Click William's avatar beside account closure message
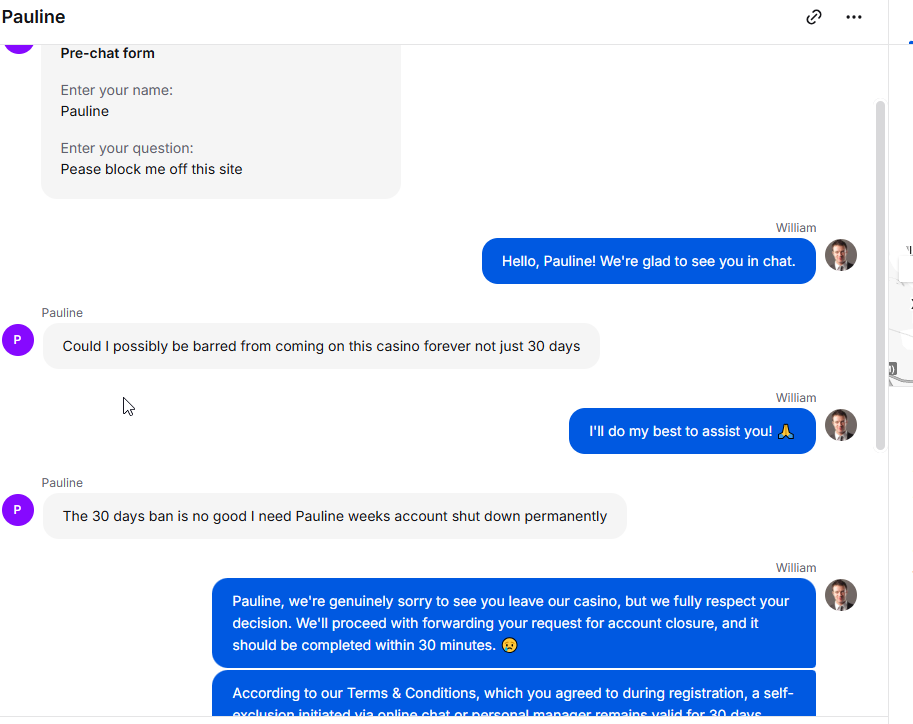Screen dimensions: 913x724 pyautogui.click(x=841, y=595)
